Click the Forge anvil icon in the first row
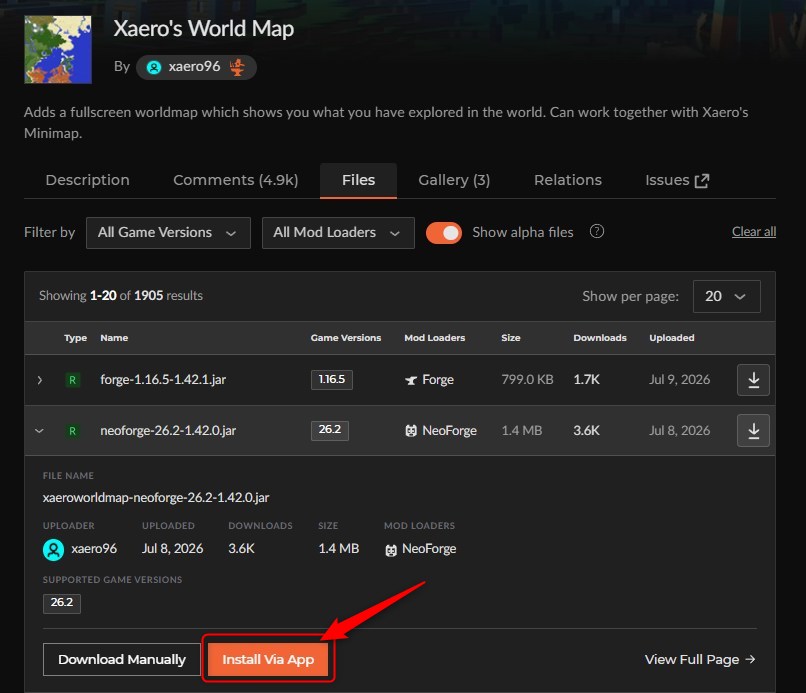The width and height of the screenshot is (806, 693). coord(411,380)
